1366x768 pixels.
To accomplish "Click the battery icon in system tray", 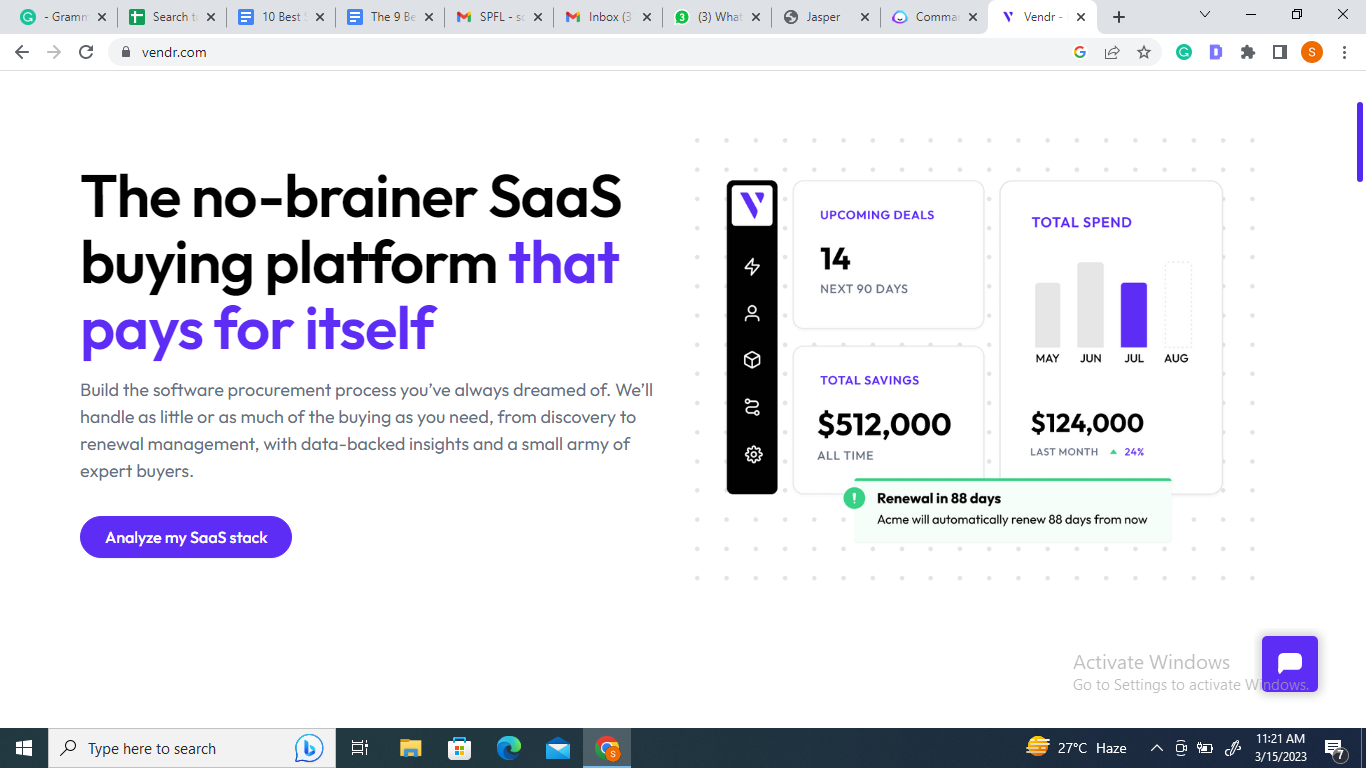I will click(1205, 748).
